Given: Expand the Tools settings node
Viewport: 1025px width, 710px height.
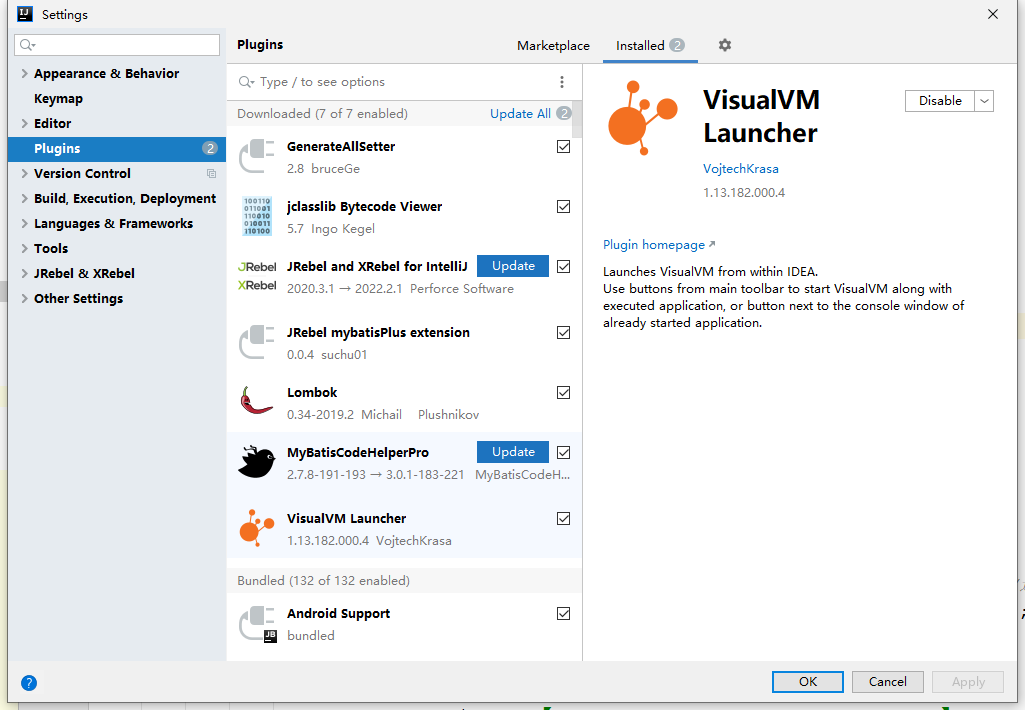Looking at the screenshot, I should coord(24,248).
